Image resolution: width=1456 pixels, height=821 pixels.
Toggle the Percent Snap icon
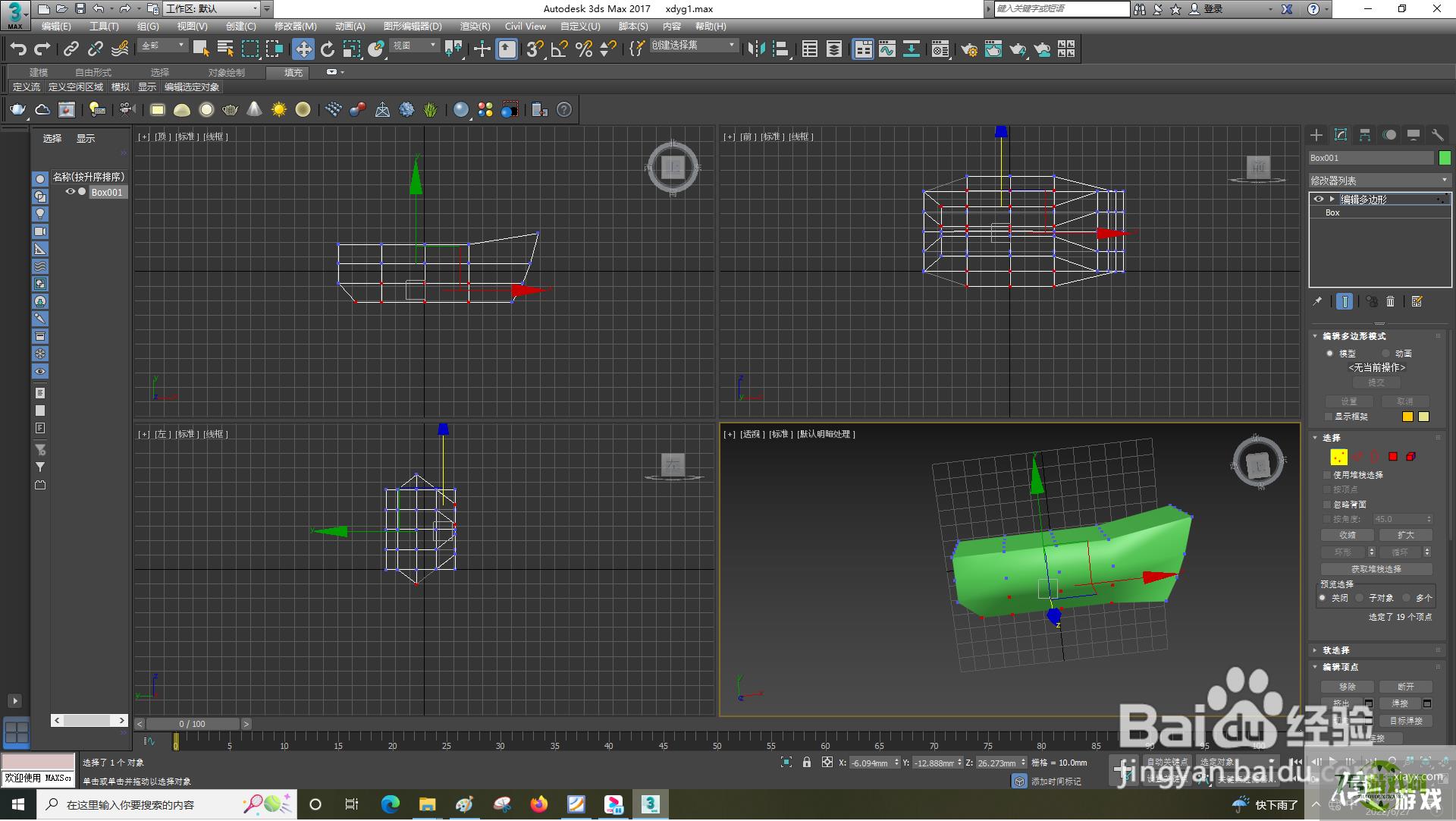point(584,49)
